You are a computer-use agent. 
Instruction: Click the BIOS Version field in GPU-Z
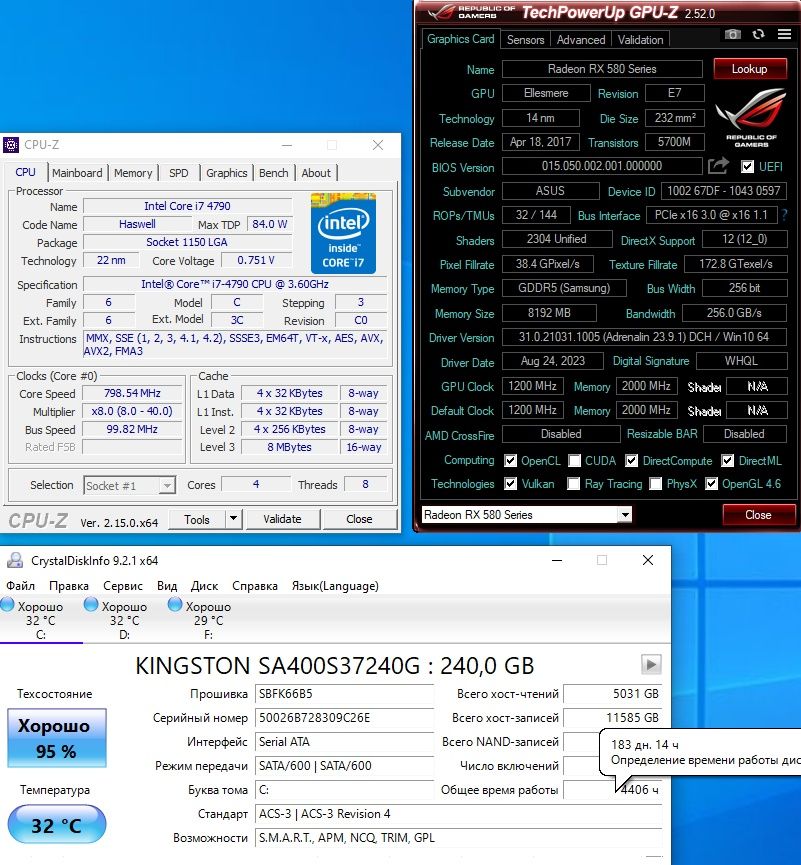point(602,165)
